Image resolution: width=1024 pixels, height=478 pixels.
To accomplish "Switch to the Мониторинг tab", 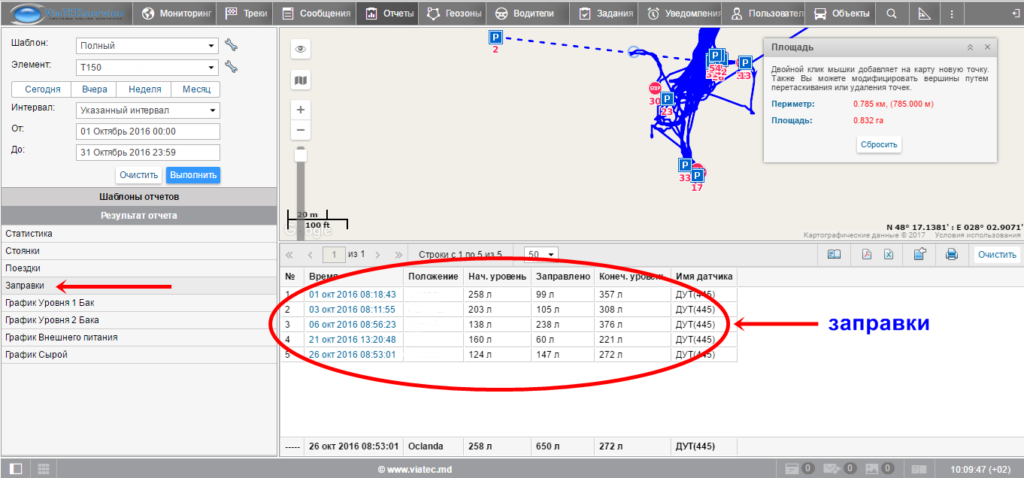I will pos(178,14).
